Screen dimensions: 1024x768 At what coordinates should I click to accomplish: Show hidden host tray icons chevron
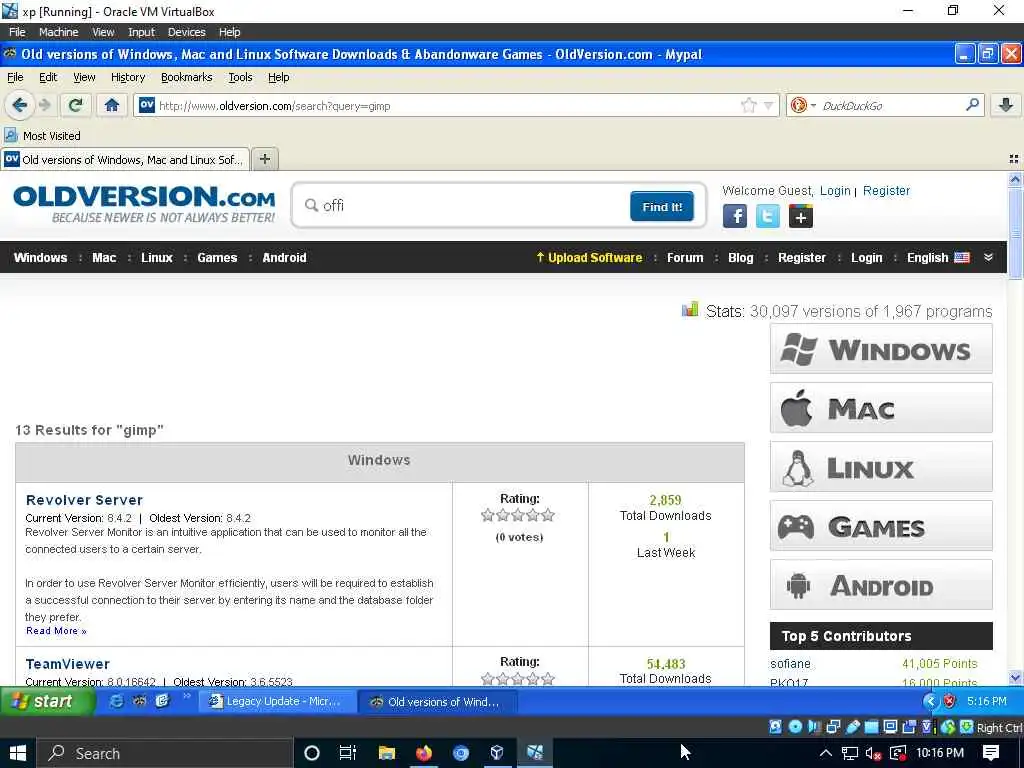tap(825, 753)
